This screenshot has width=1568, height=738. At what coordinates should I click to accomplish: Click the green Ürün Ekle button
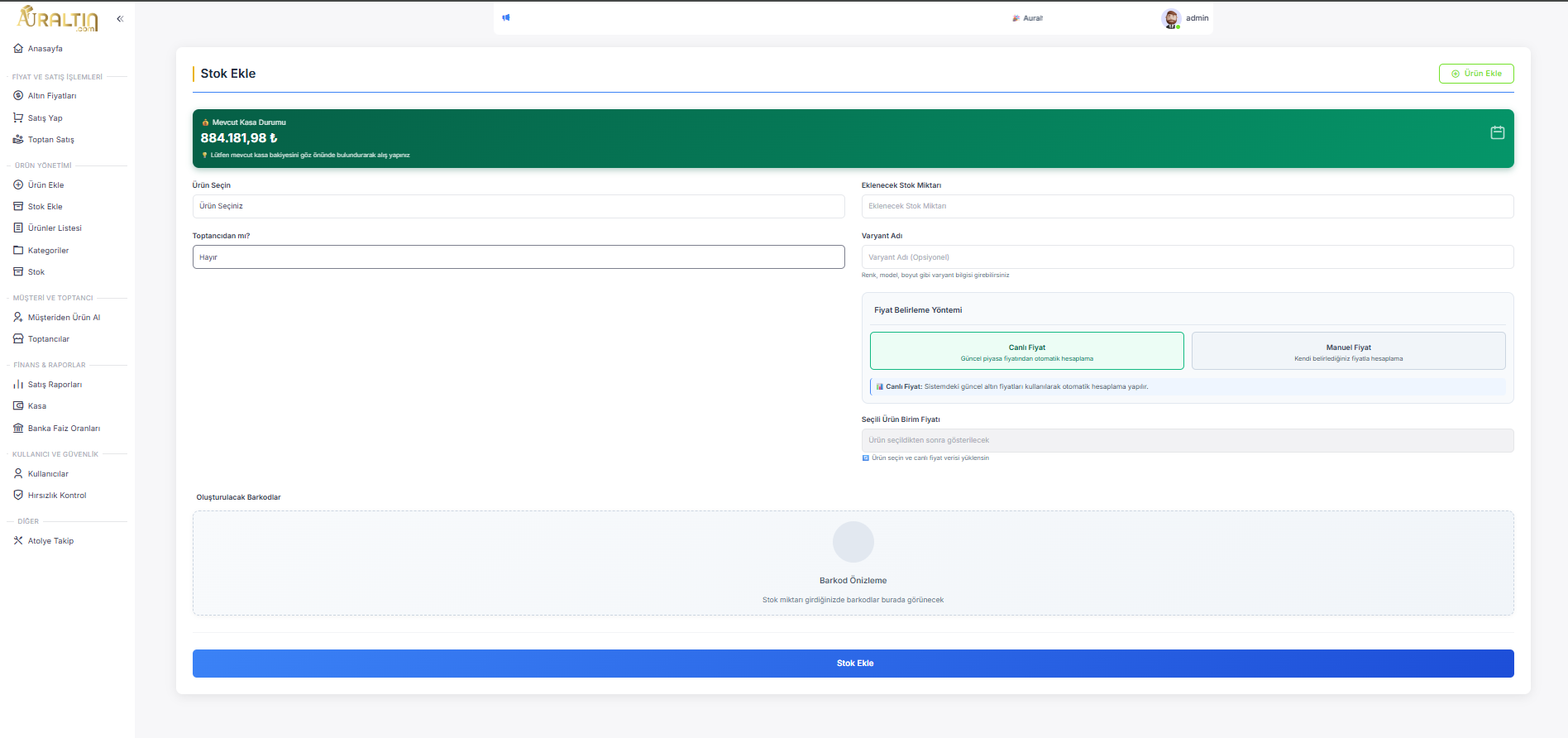tap(1476, 74)
